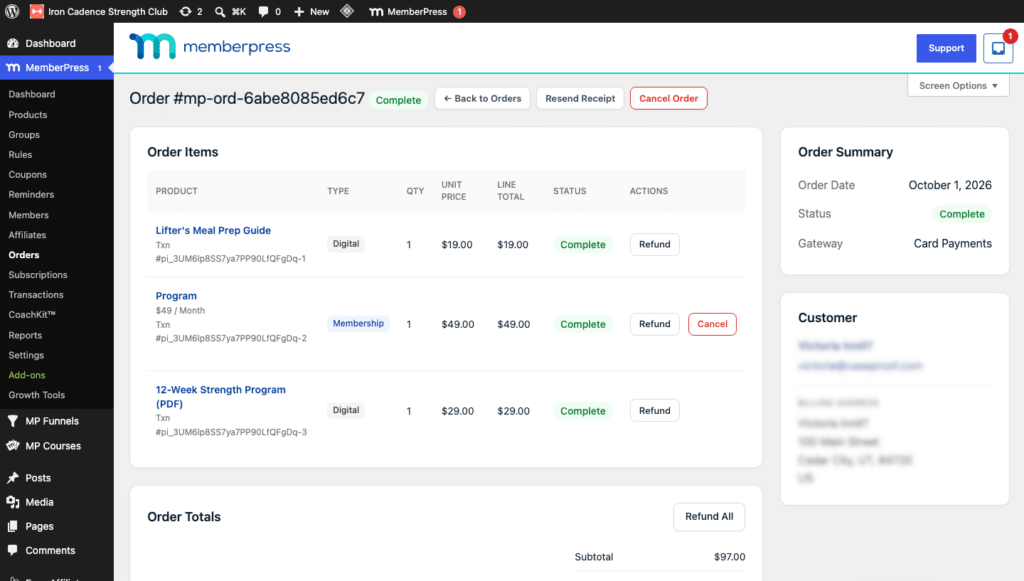Open Program product link
The image size is (1024, 581).
coord(176,296)
